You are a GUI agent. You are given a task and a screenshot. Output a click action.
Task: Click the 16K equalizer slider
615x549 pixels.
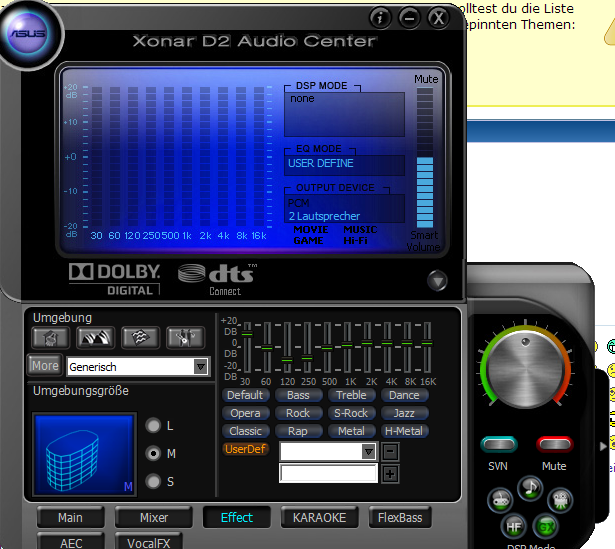427,347
